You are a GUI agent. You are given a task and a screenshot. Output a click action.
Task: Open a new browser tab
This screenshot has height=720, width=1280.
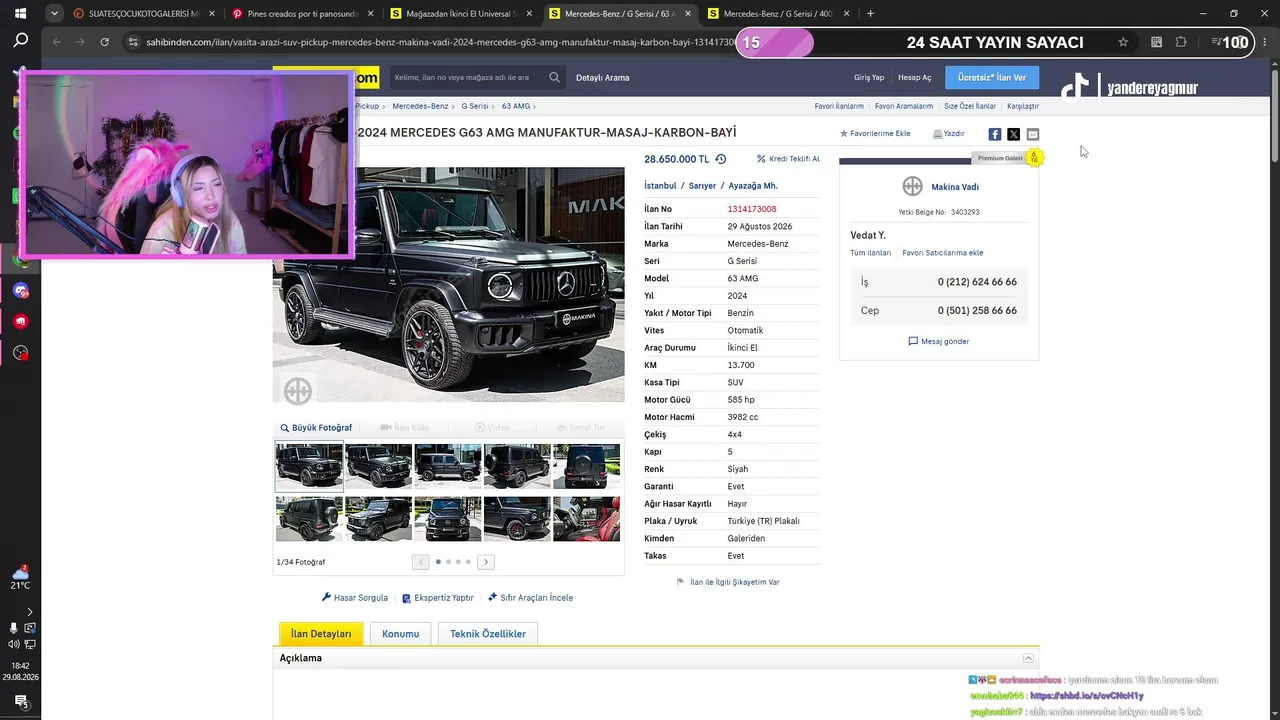870,14
